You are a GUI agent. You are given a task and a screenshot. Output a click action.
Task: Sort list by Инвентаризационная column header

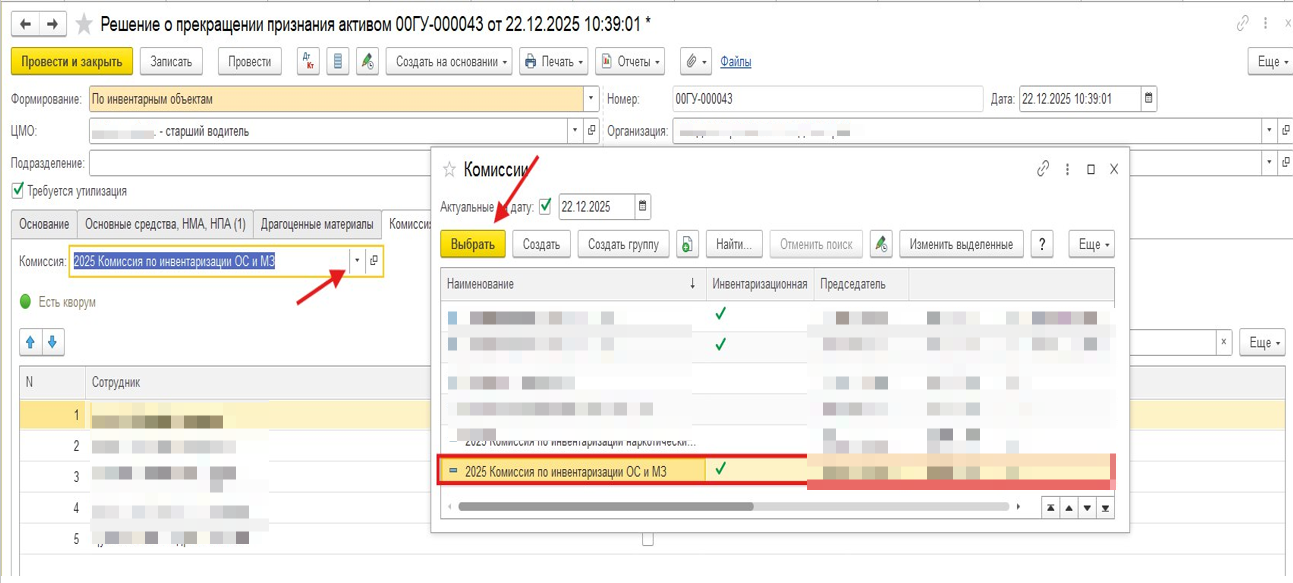(760, 284)
